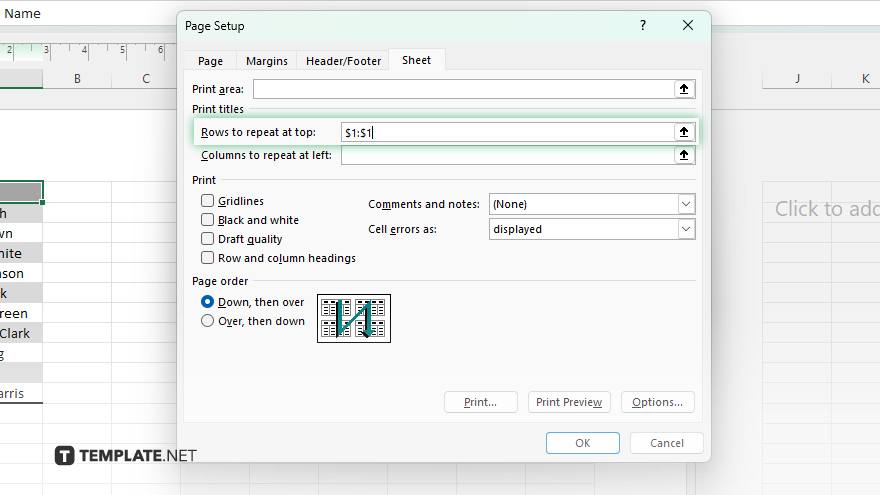880x495 pixels.
Task: Enable Gridlines printing checkbox
Action: tap(207, 200)
